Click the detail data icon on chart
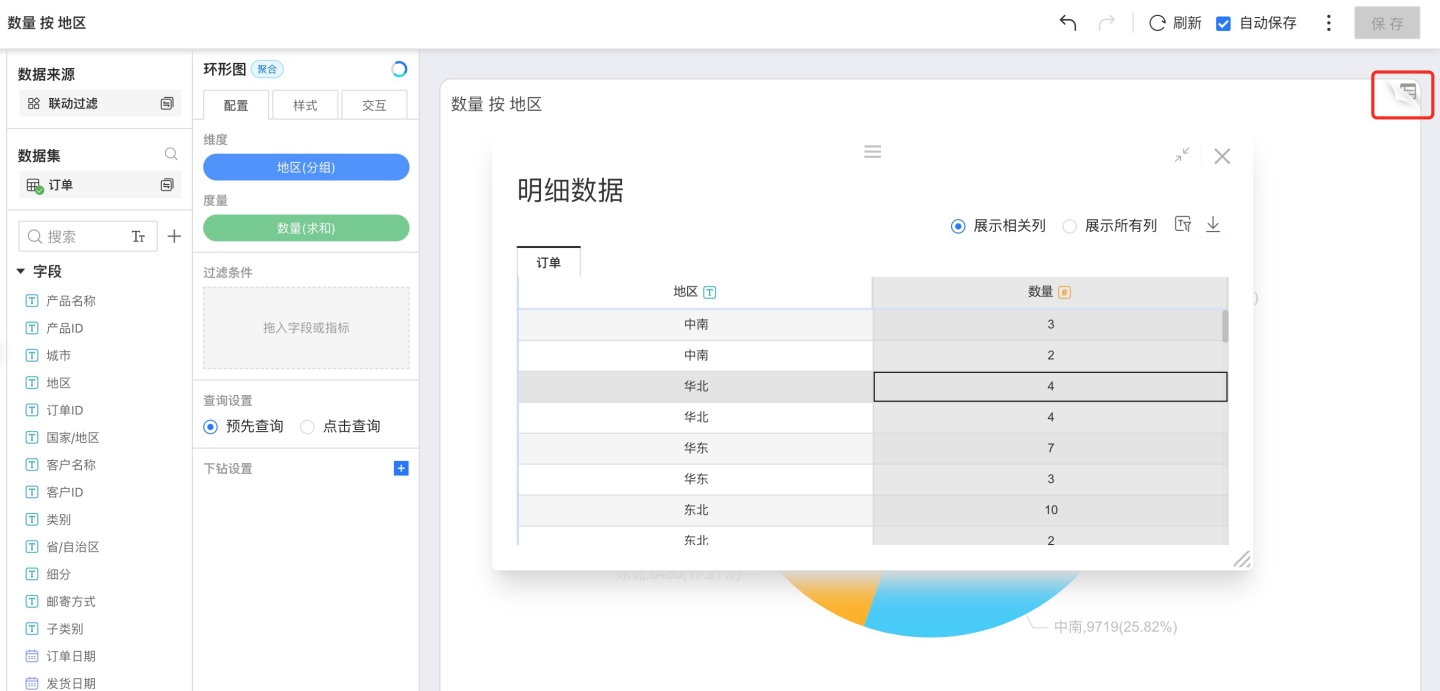 (x=1408, y=92)
